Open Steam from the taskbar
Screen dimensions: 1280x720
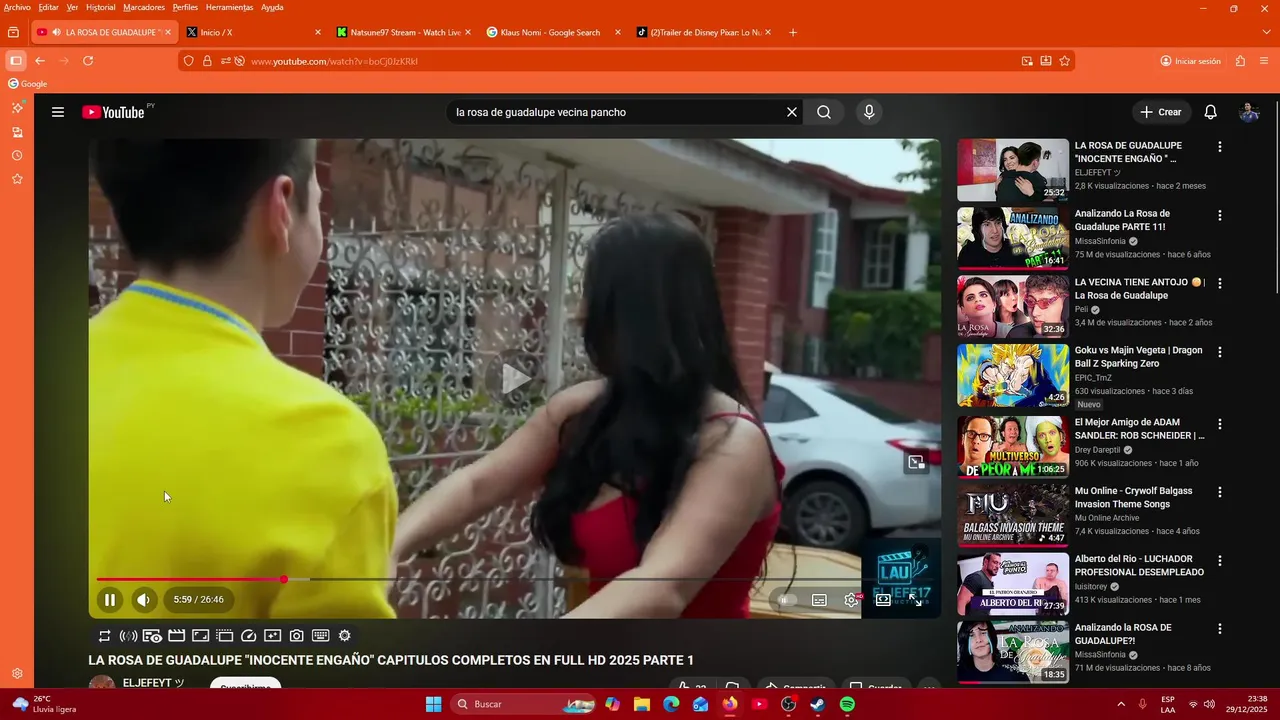[817, 704]
